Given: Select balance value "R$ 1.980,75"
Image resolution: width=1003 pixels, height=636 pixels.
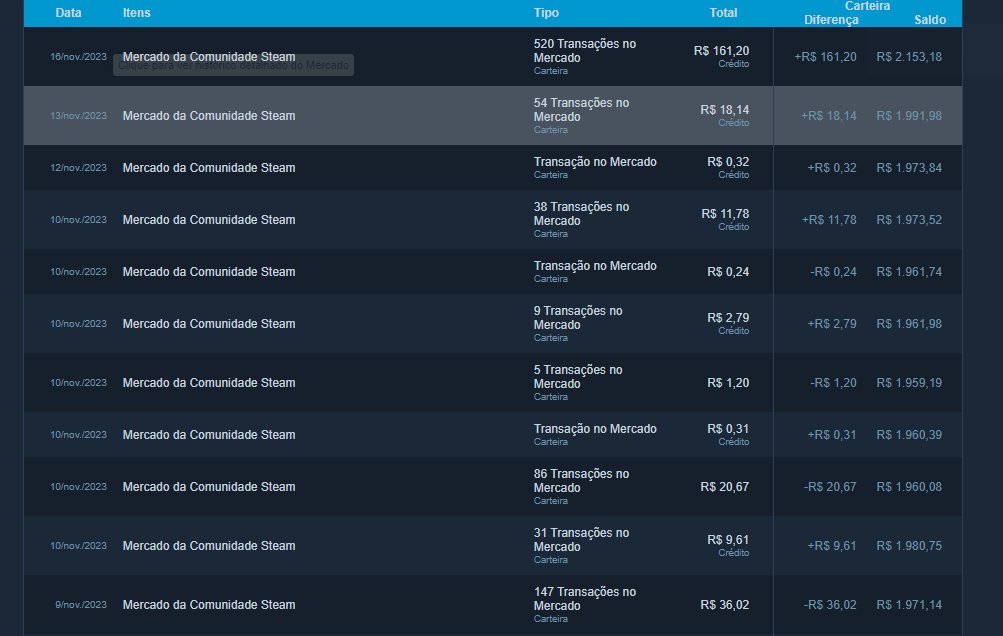Looking at the screenshot, I should (909, 546).
